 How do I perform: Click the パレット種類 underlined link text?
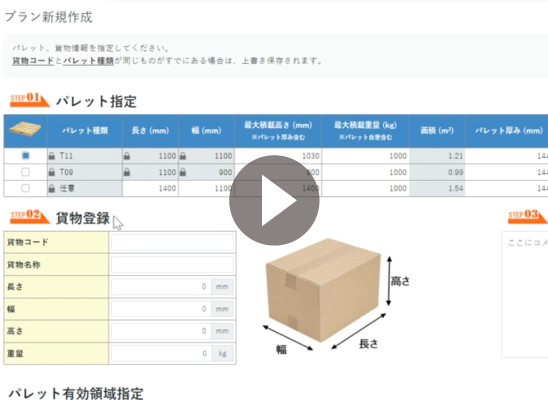pyautogui.click(x=88, y=61)
